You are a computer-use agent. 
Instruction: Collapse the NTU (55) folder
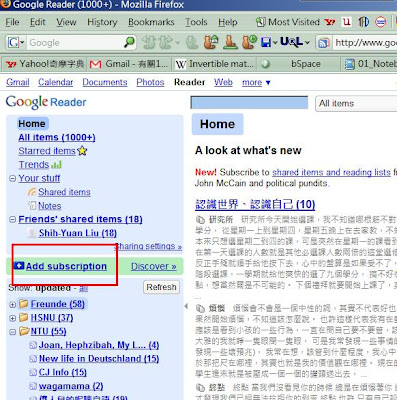(13, 332)
